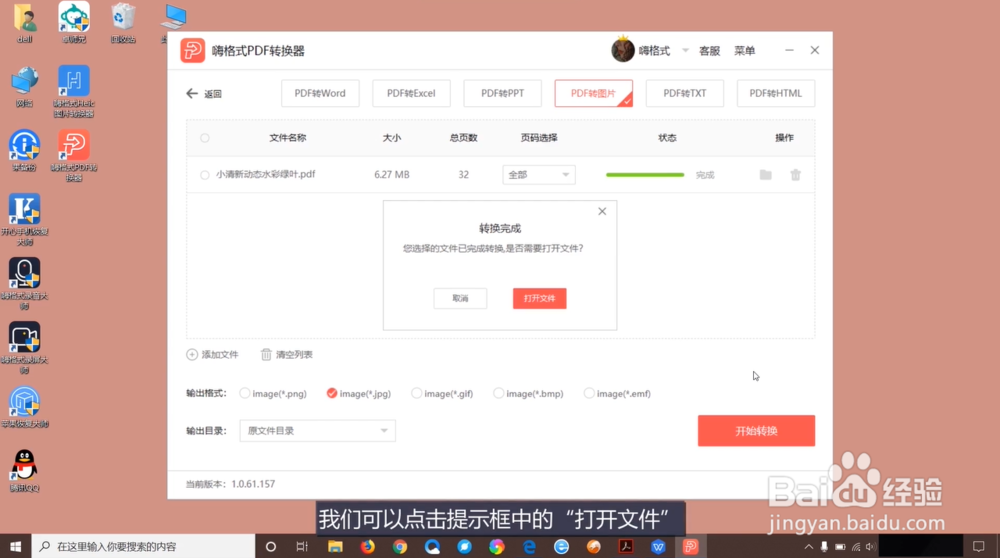Open the blue circular 'i' desktop shortcut
The height and width of the screenshot is (558, 1000).
click(x=24, y=151)
